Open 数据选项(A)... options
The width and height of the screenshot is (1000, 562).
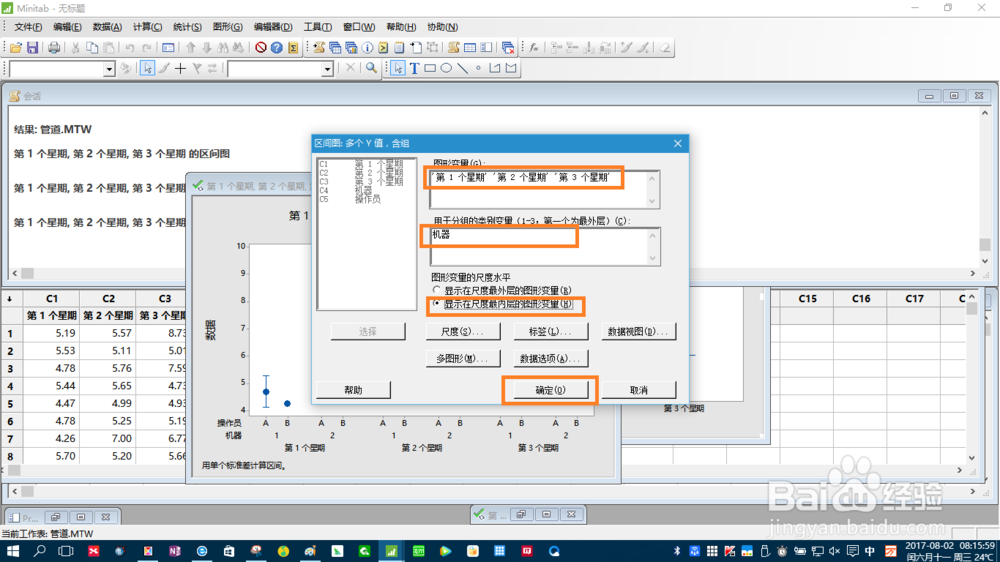pos(550,359)
